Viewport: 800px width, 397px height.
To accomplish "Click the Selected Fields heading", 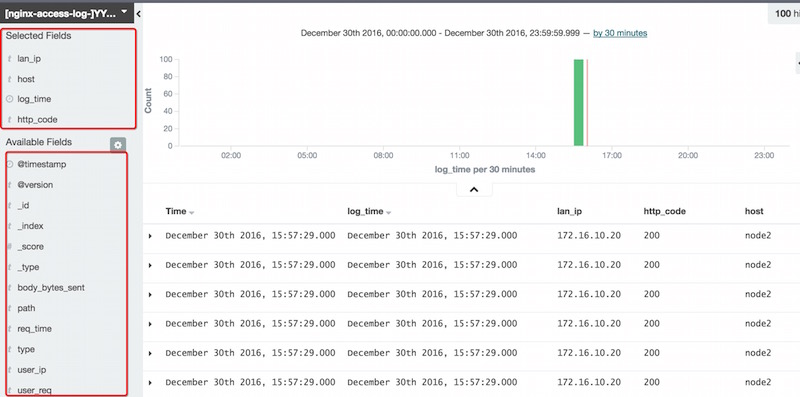I will (x=38, y=36).
